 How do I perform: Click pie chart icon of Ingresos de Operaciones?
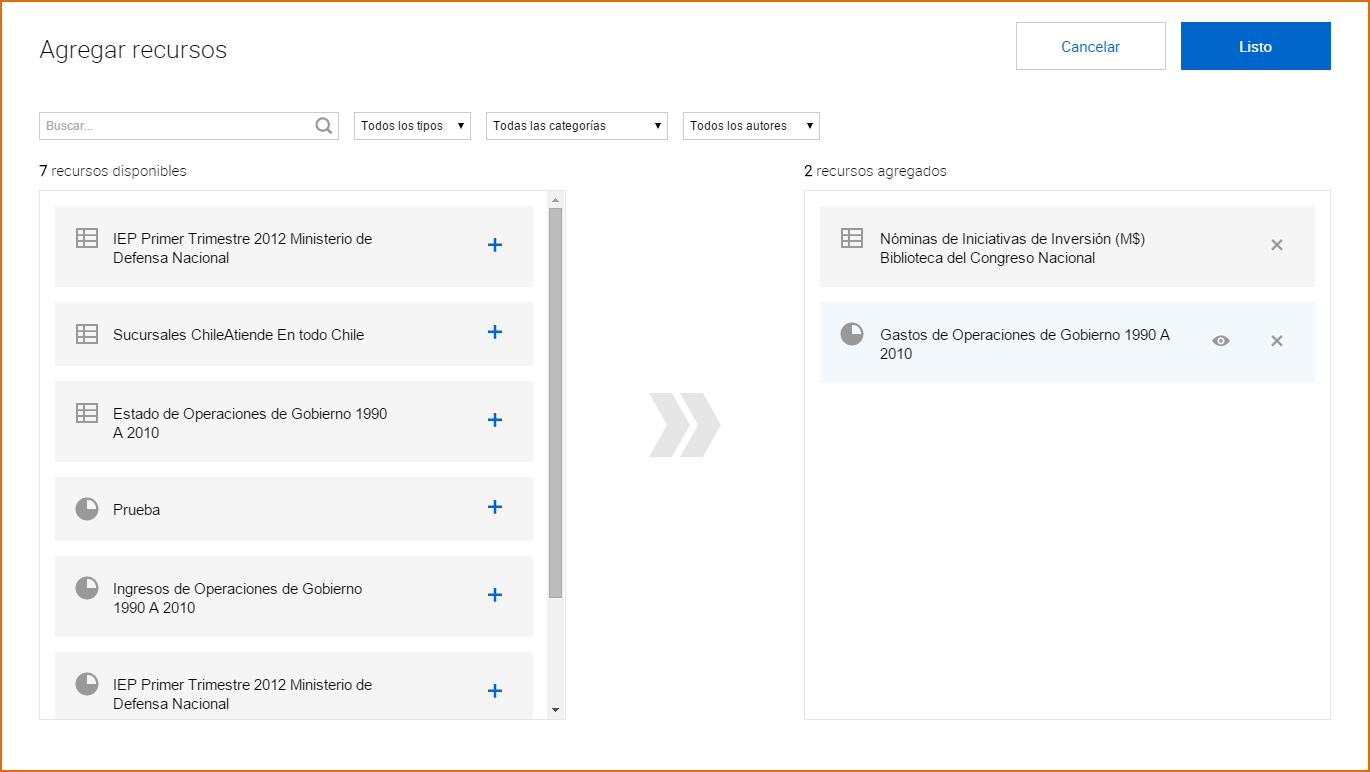[x=87, y=588]
